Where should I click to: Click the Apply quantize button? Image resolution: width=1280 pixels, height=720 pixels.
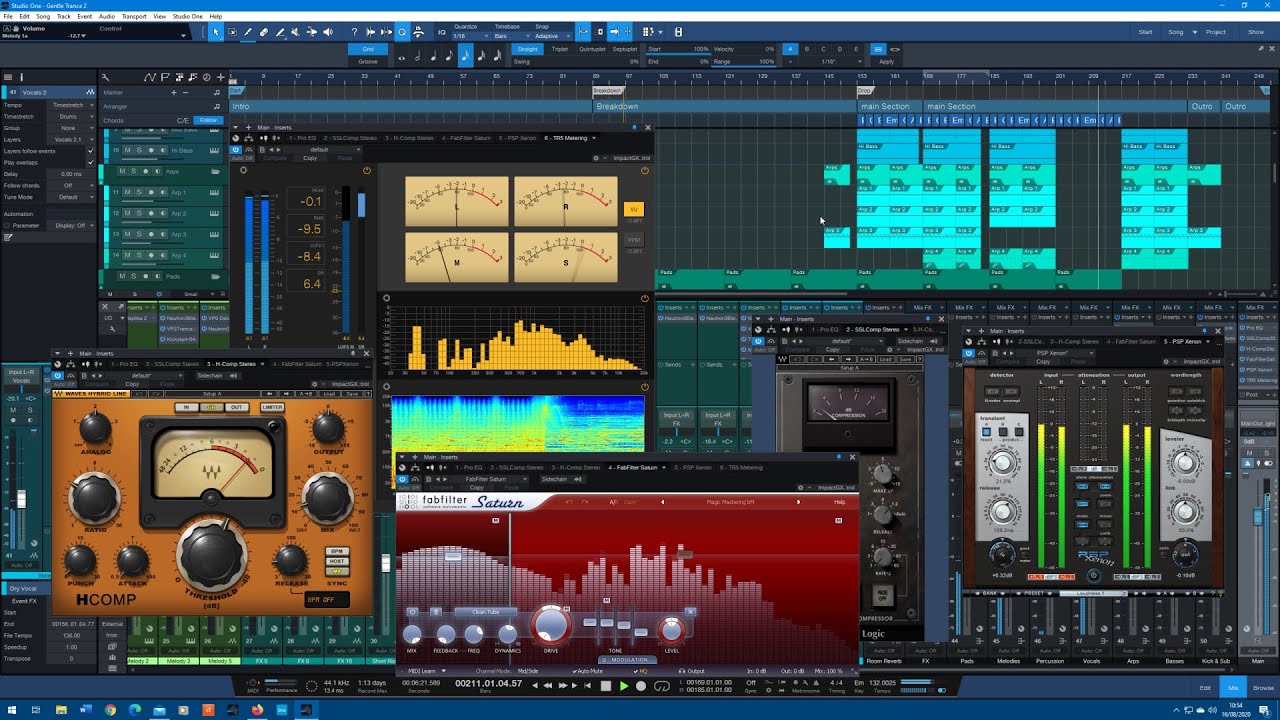click(x=886, y=61)
